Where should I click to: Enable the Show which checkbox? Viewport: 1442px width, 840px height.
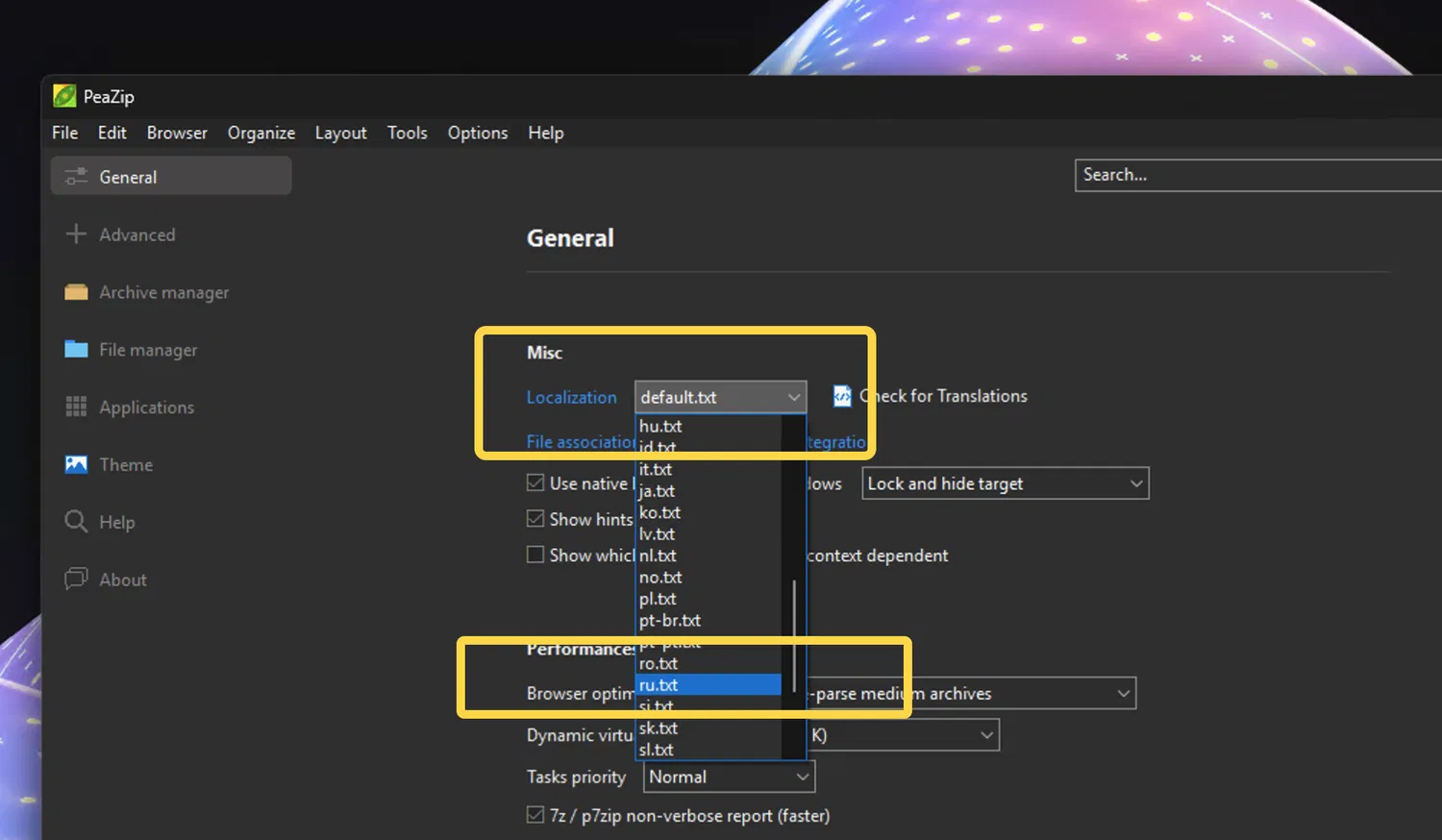pyautogui.click(x=535, y=555)
